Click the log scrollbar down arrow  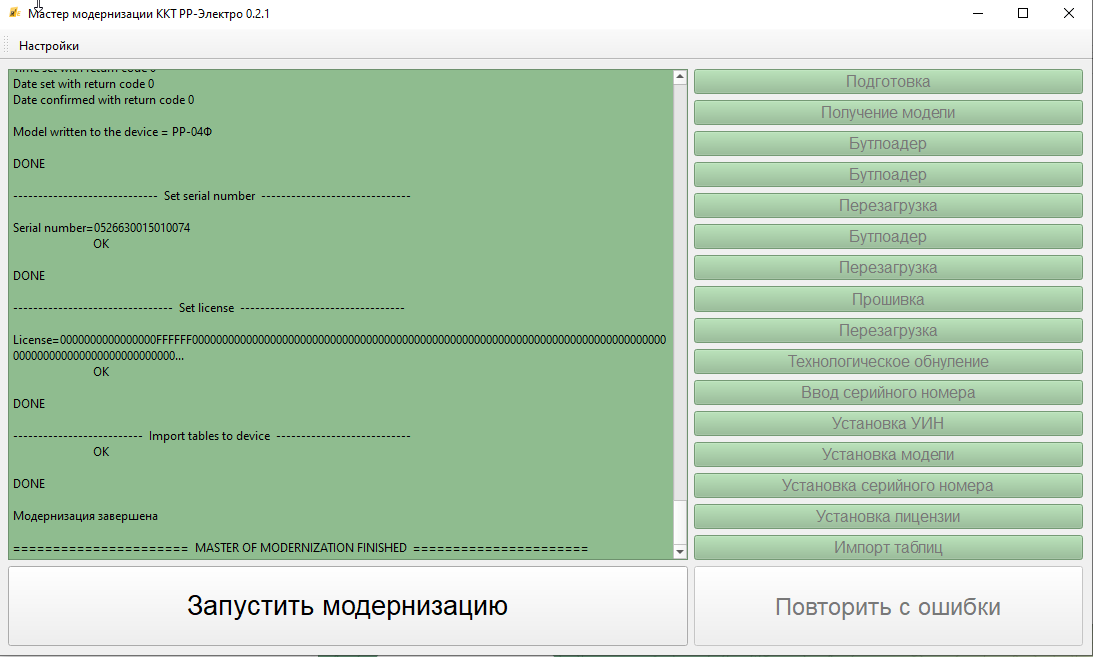click(680, 551)
